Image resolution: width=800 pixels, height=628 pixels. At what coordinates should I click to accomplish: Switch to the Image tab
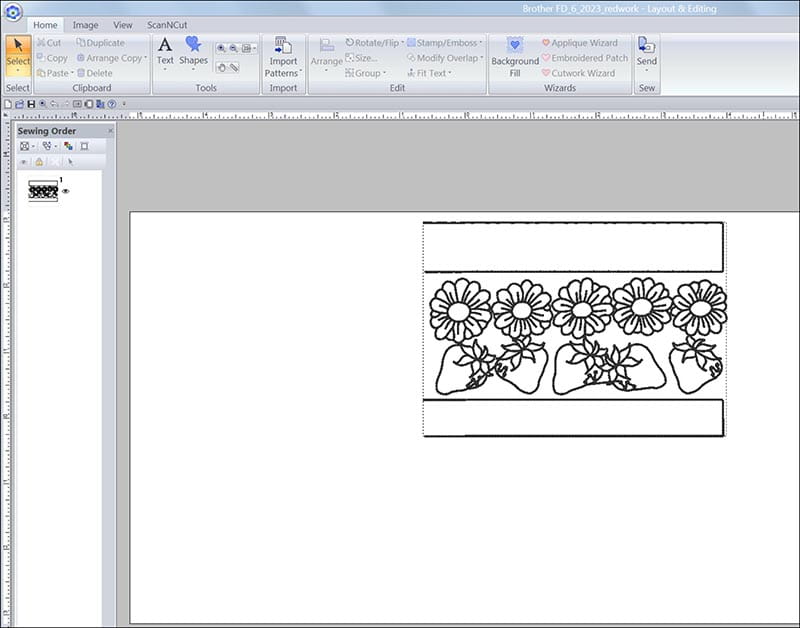tap(85, 25)
